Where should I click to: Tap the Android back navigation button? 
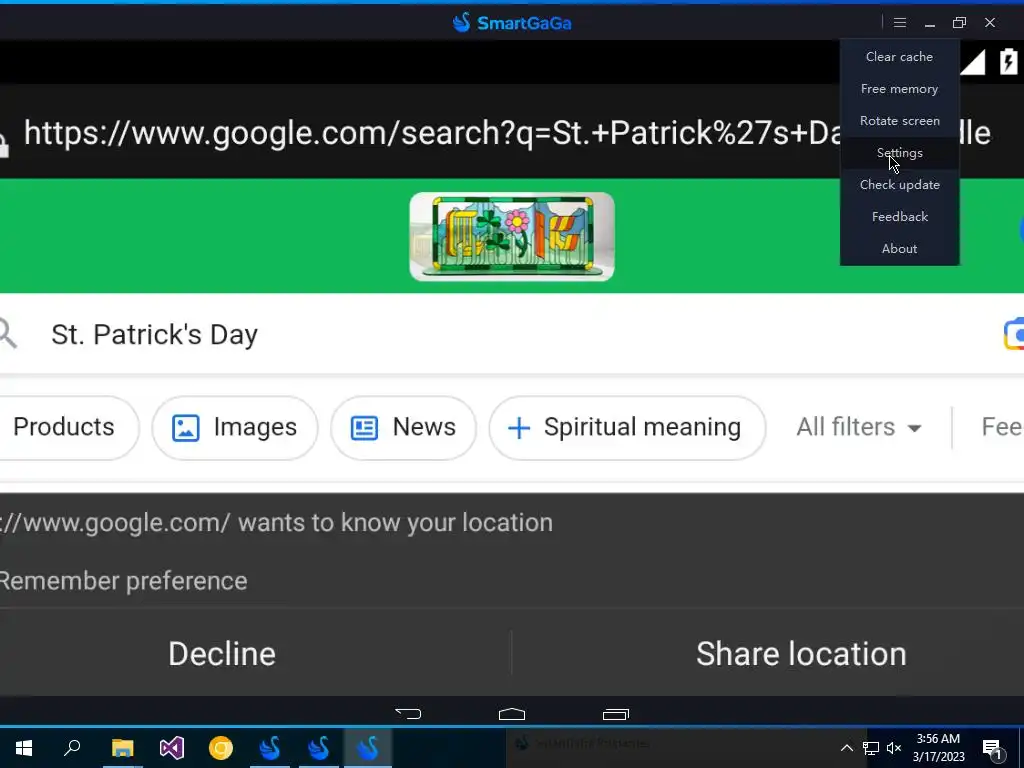point(408,714)
